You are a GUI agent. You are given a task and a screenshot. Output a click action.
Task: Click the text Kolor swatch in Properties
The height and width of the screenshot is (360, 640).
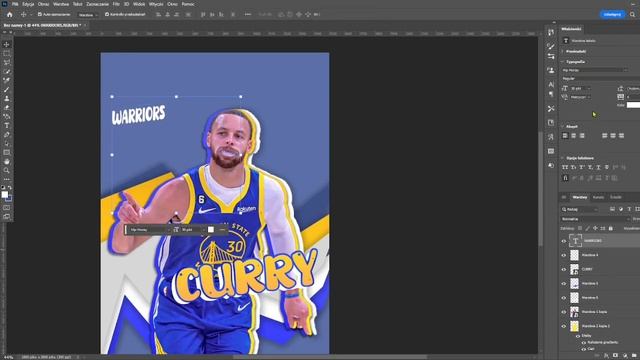633,105
